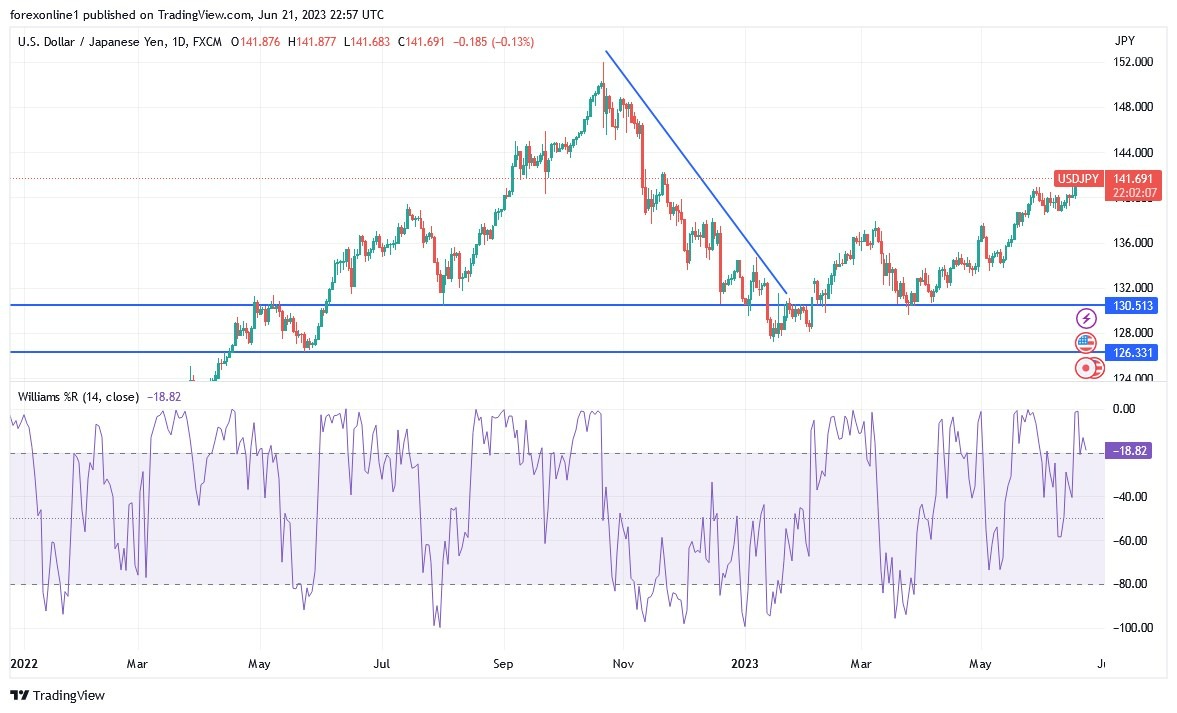The image size is (1177, 713).
Task: Select the 130.513 support price label
Action: pos(1131,307)
